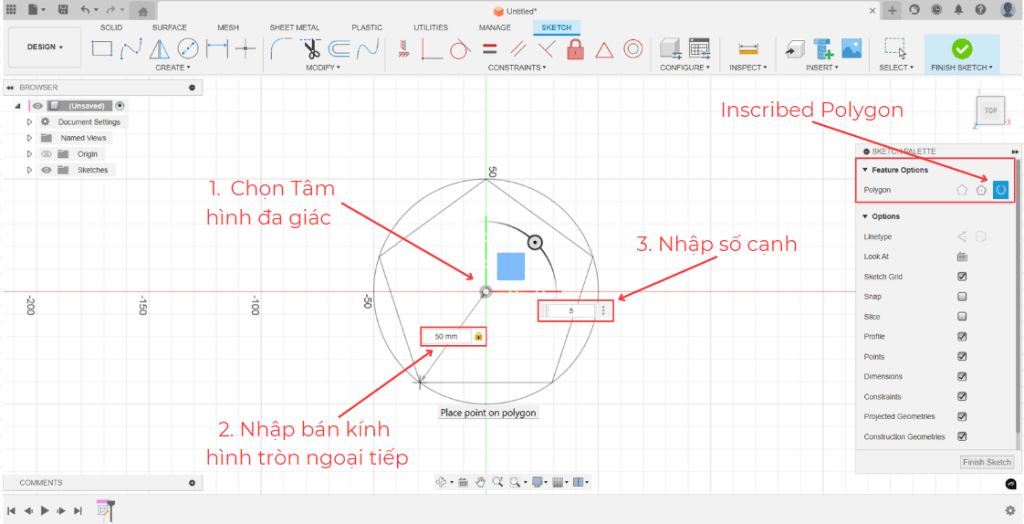Select the Inscribed Polygon option
1024x524 pixels.
pyautogui.click(x=1001, y=189)
